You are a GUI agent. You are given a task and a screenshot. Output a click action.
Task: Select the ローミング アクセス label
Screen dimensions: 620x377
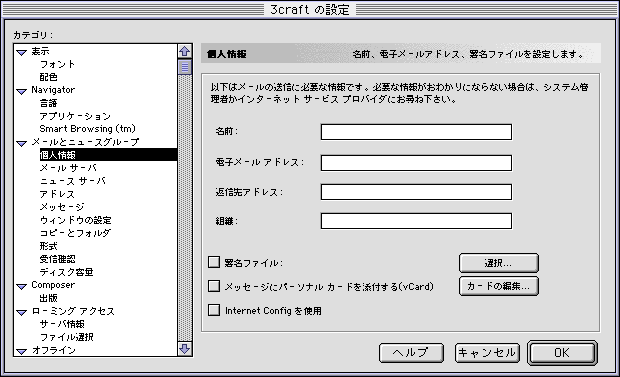click(x=73, y=311)
